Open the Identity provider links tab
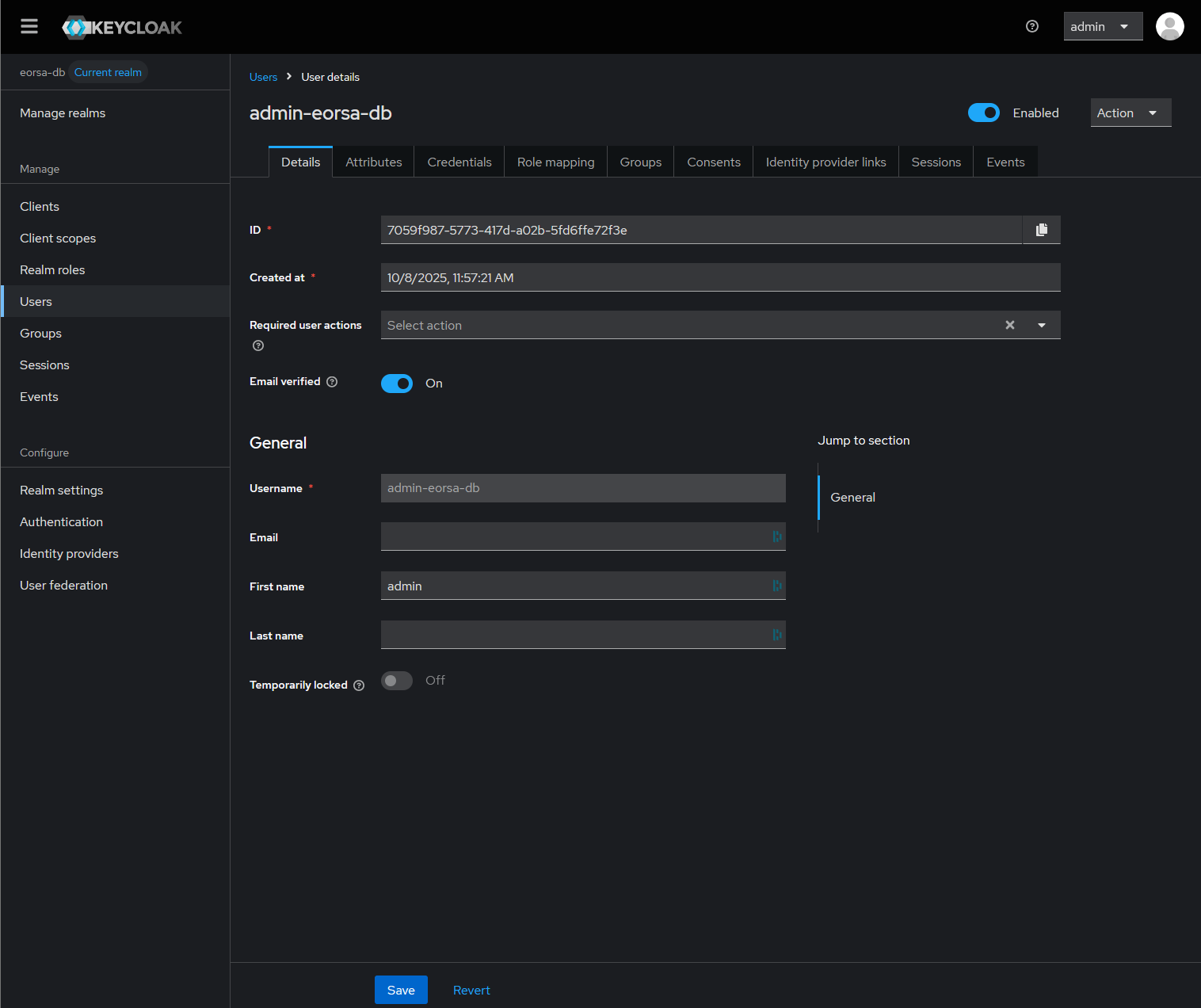Screen dimensions: 1201x1008 pos(826,162)
